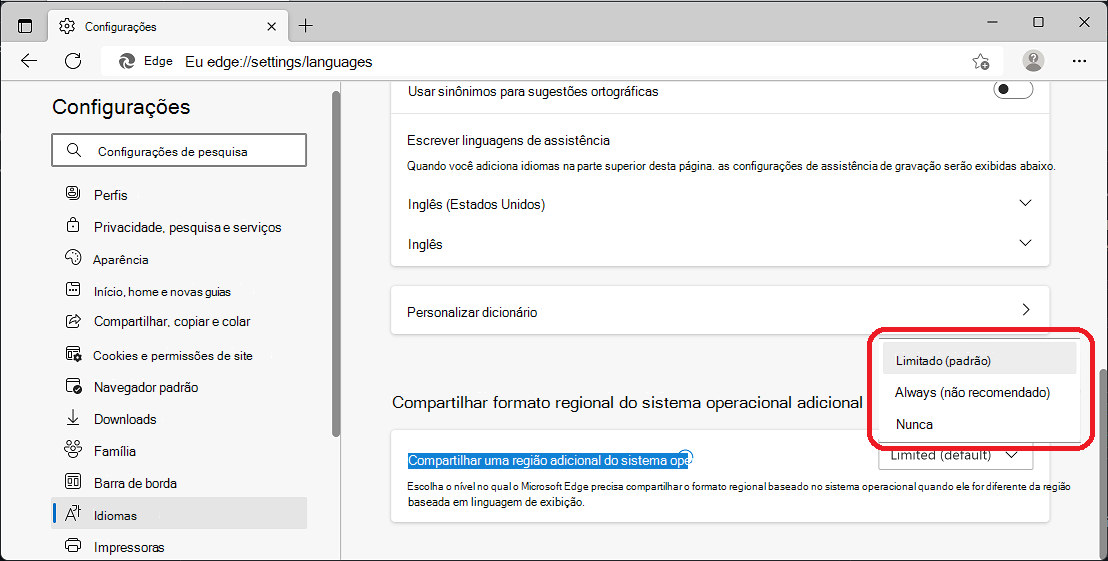The height and width of the screenshot is (561, 1108).
Task: Click the address bar URL edge://settings/languages
Action: click(278, 61)
